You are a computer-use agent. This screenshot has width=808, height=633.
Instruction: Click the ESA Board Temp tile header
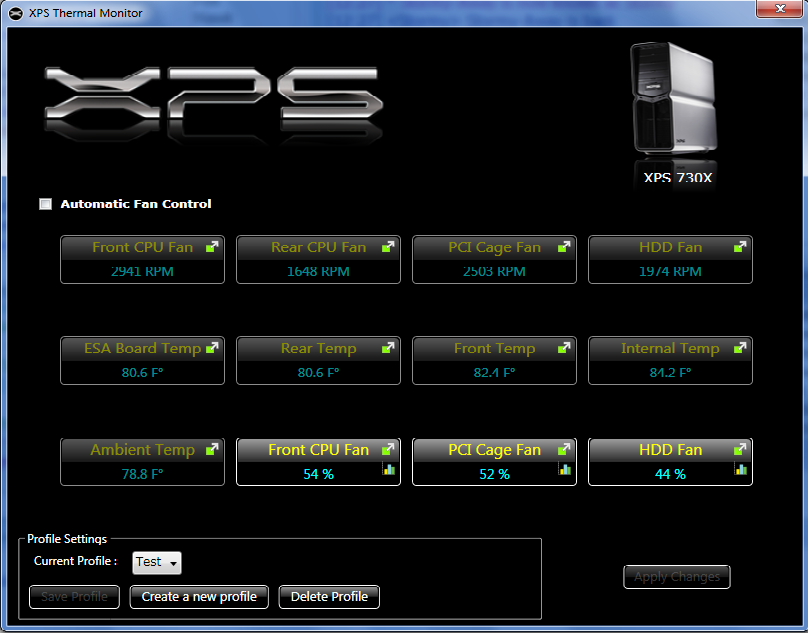[x=143, y=348]
